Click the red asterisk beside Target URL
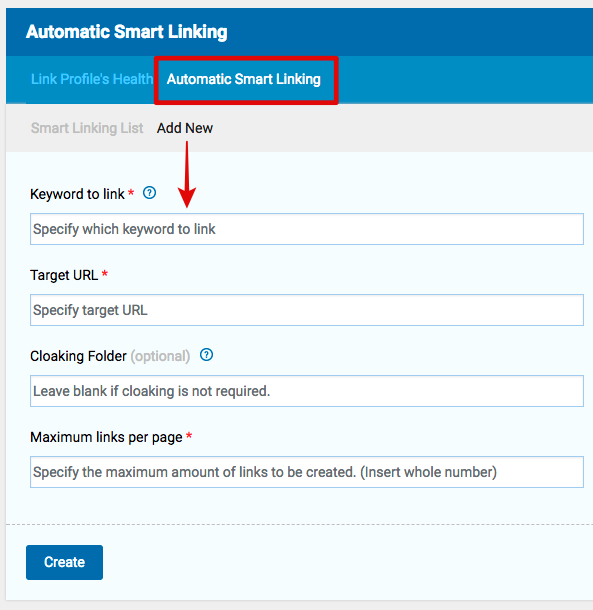593x610 pixels. [x=105, y=273]
